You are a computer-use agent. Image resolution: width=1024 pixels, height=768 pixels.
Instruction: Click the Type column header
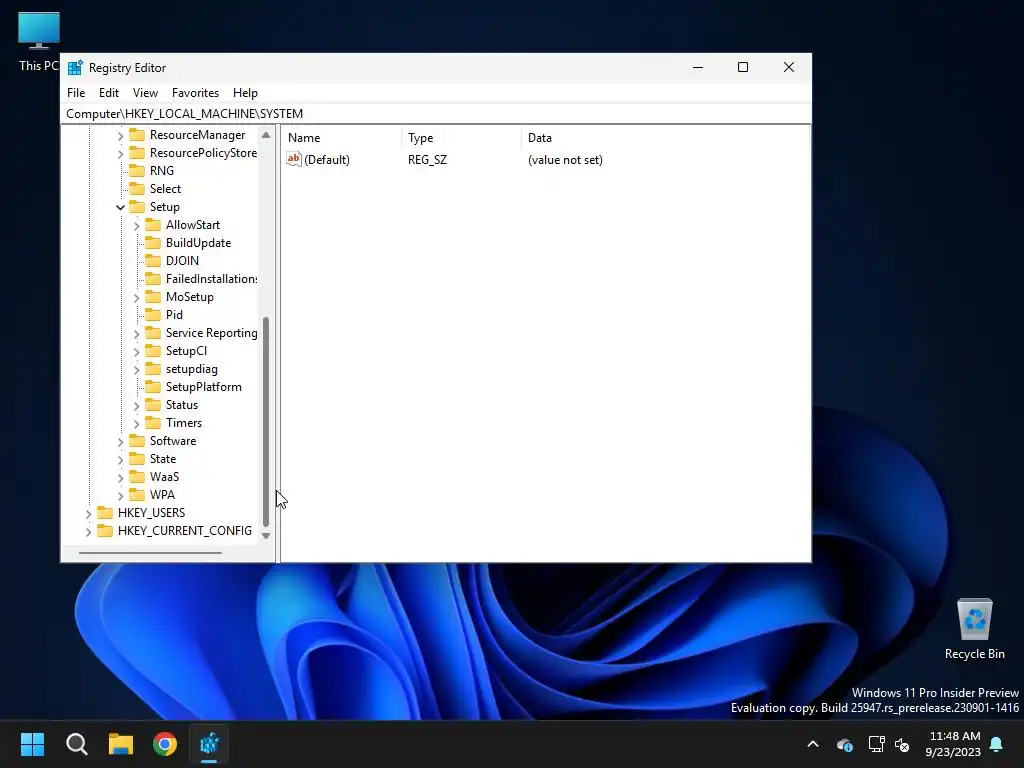[462, 138]
